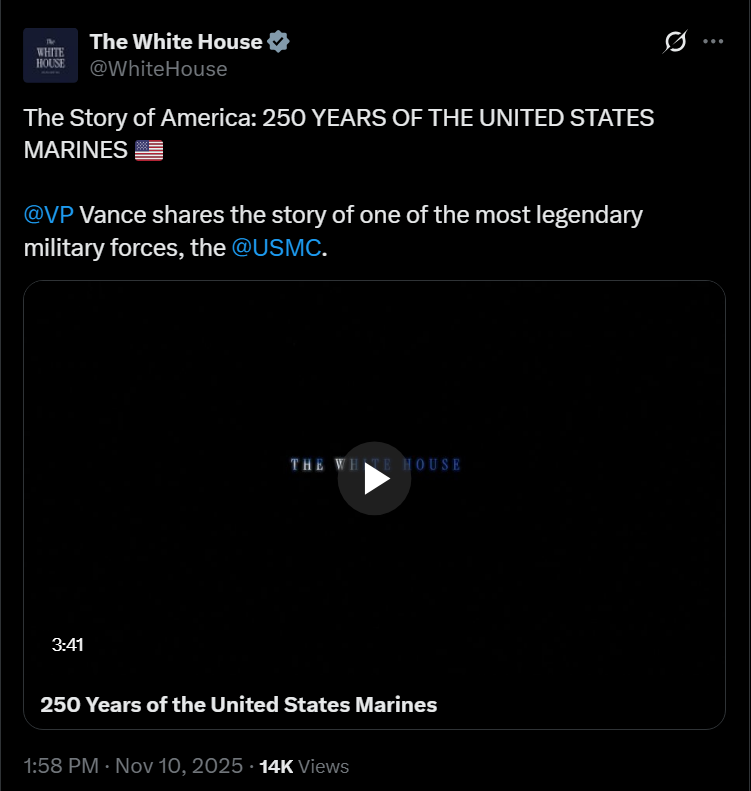
Task: Click The White House display name
Action: tap(176, 42)
